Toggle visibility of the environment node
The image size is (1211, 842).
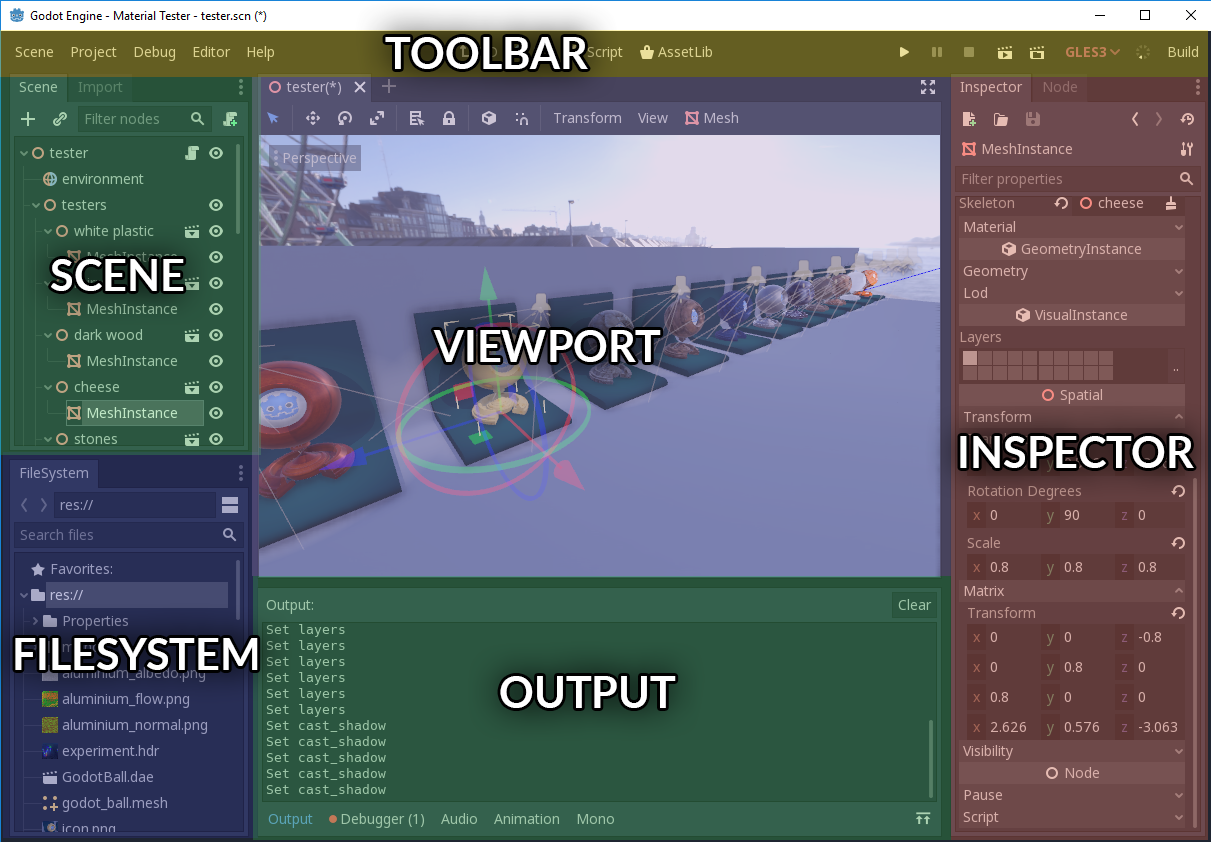[216, 178]
